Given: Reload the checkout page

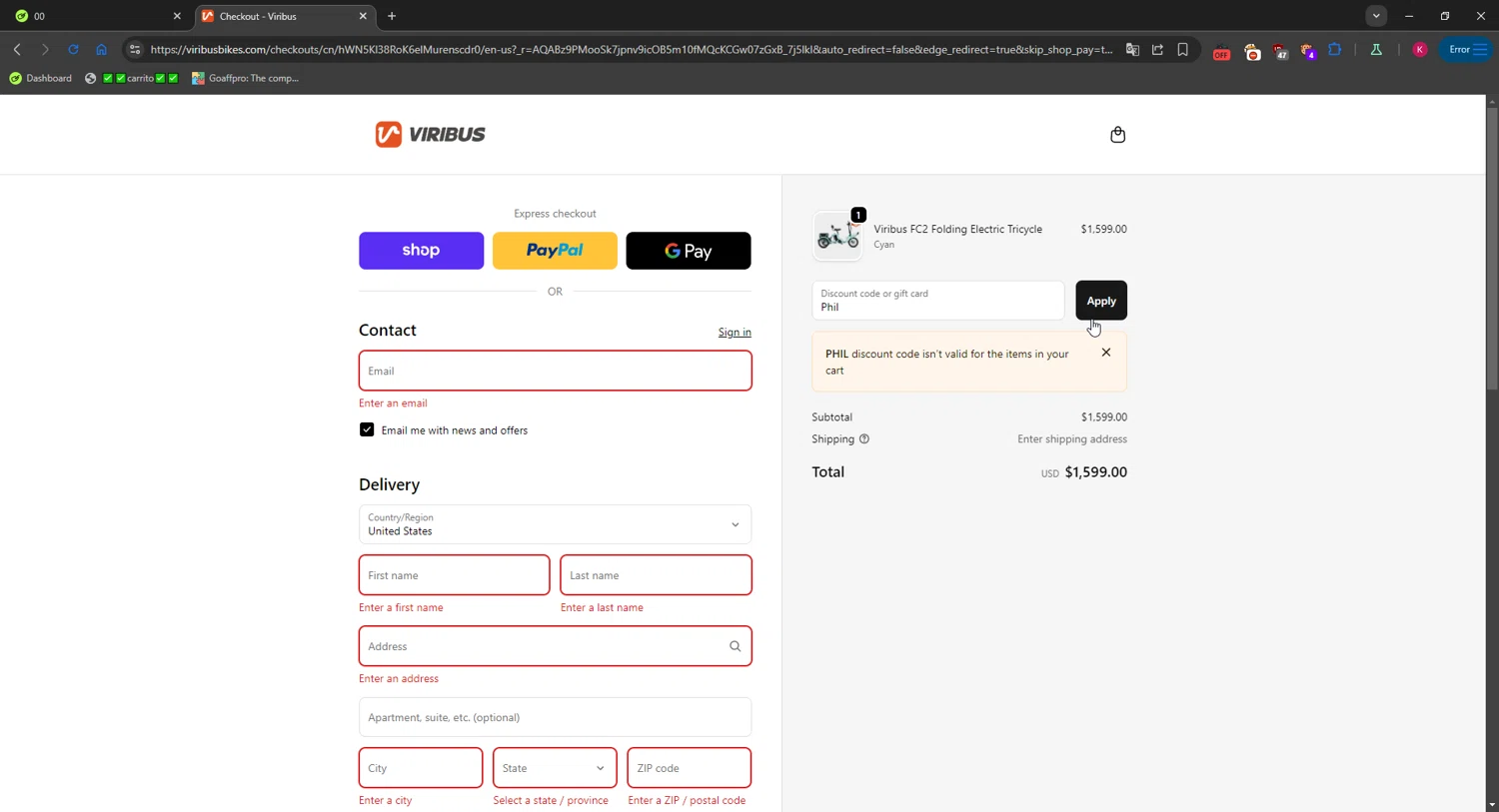Looking at the screenshot, I should click(73, 49).
